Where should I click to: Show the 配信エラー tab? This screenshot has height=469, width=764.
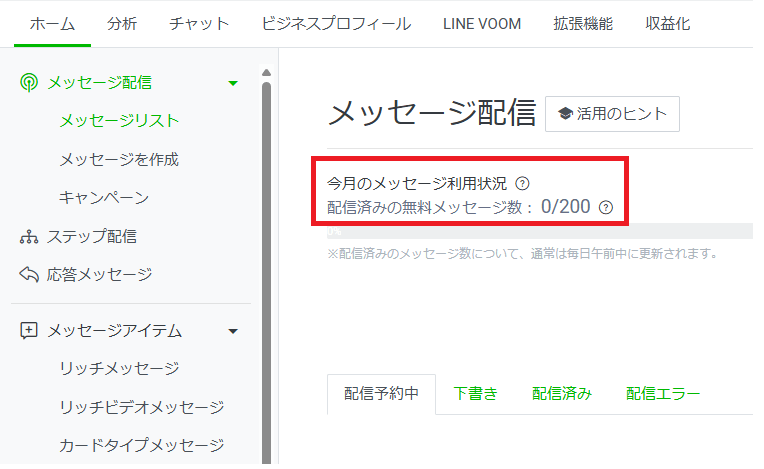pyautogui.click(x=663, y=394)
